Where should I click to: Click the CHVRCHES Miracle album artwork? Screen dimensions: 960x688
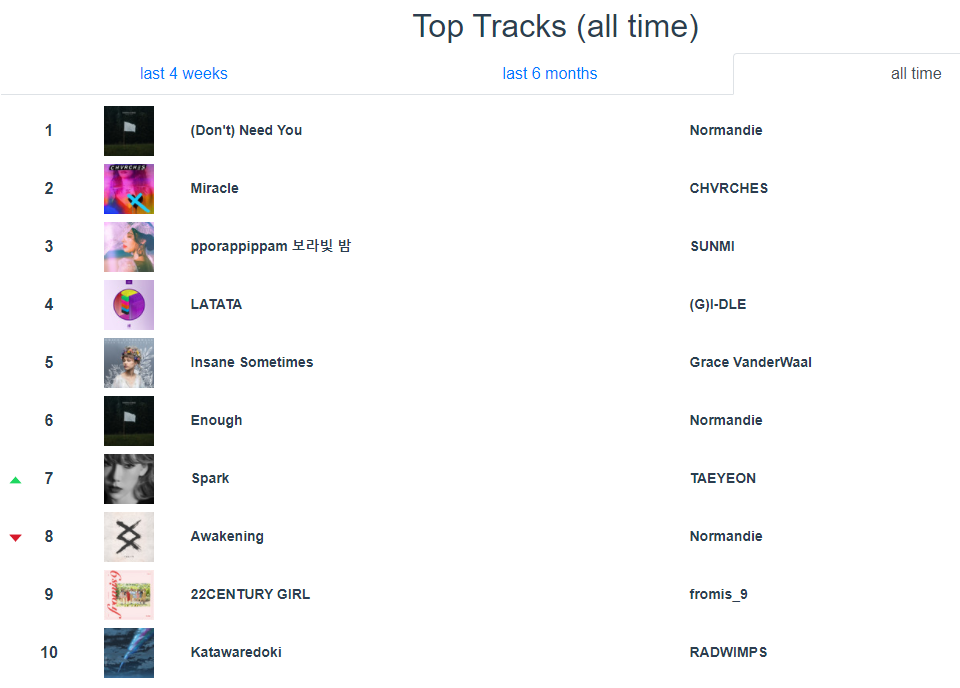(129, 189)
